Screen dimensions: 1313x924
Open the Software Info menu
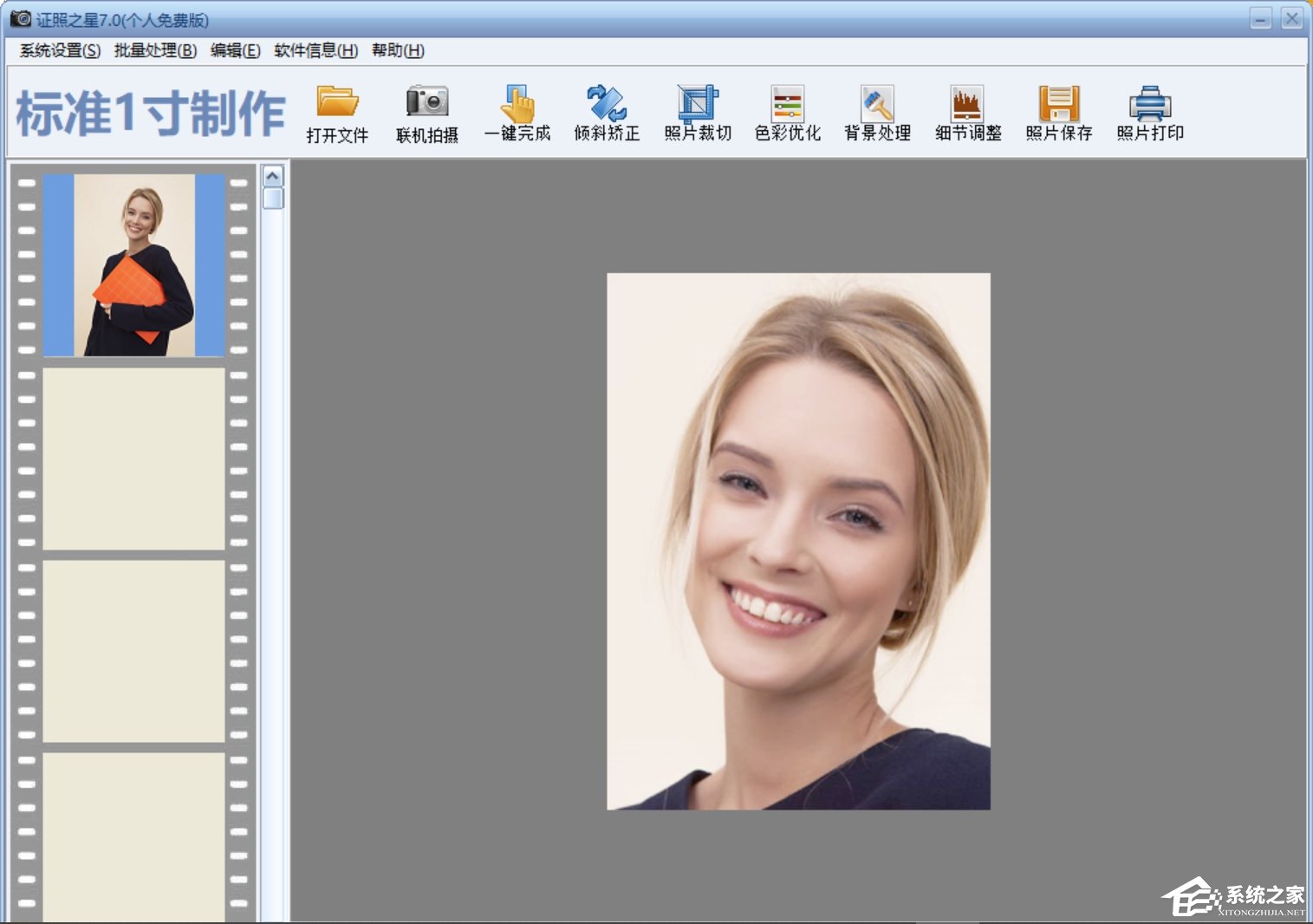coord(315,50)
